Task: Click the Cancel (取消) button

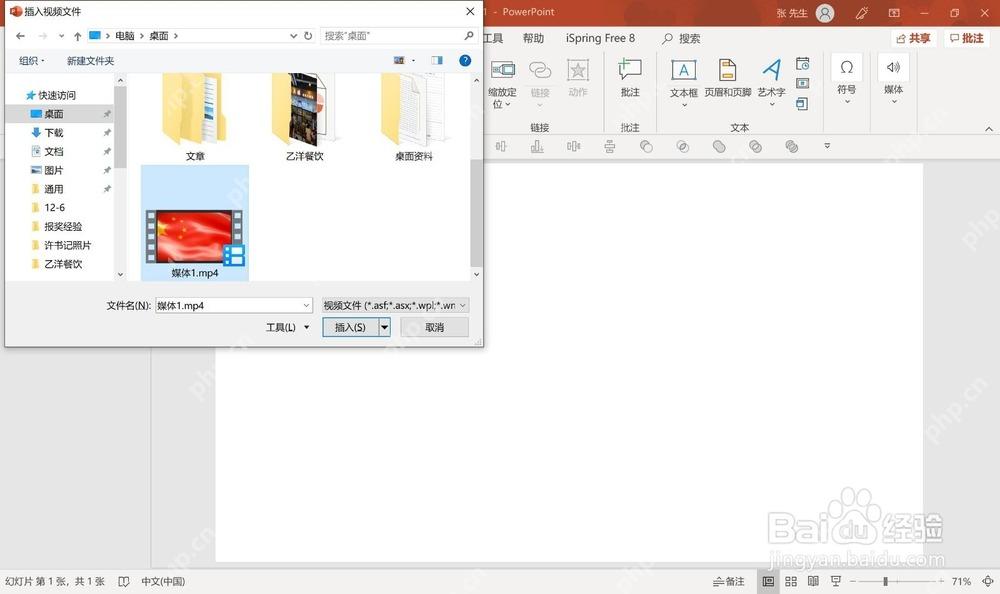Action: 434,327
